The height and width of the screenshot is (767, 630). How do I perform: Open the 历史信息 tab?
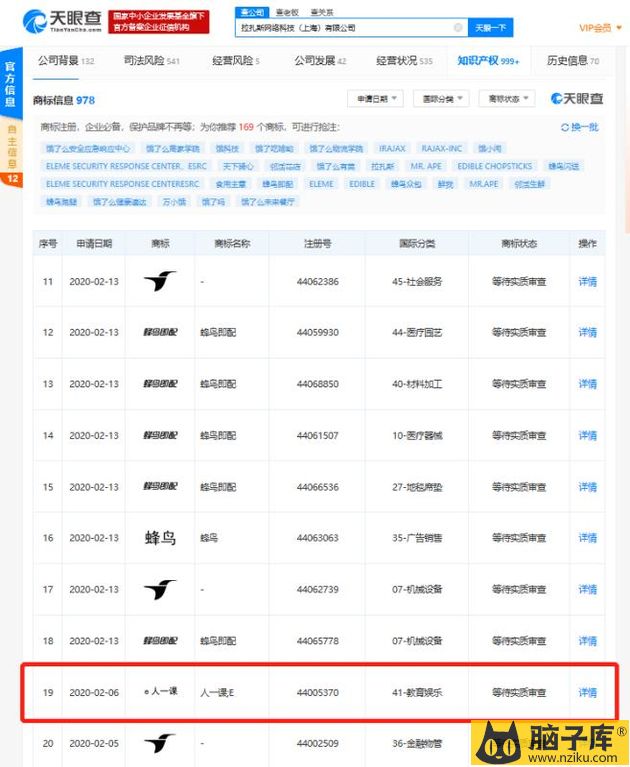573,61
